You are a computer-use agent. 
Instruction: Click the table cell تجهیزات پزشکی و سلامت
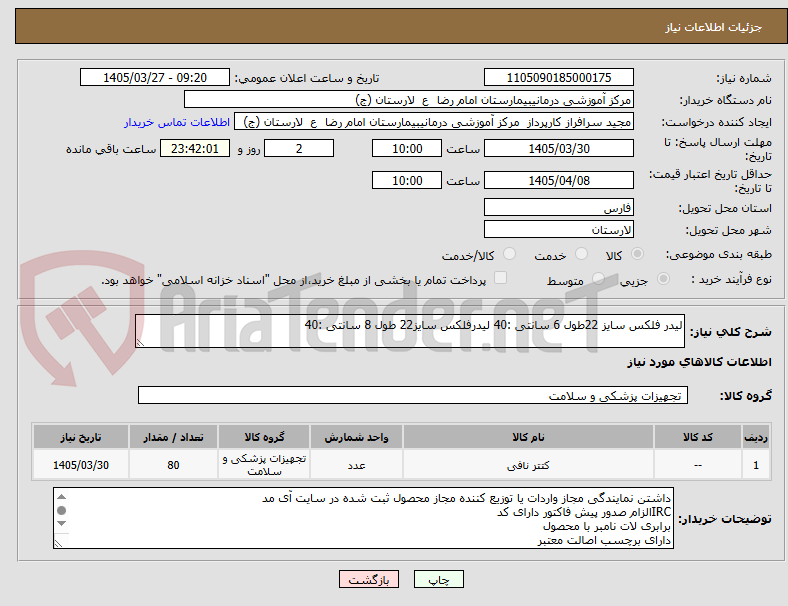[x=264, y=465]
